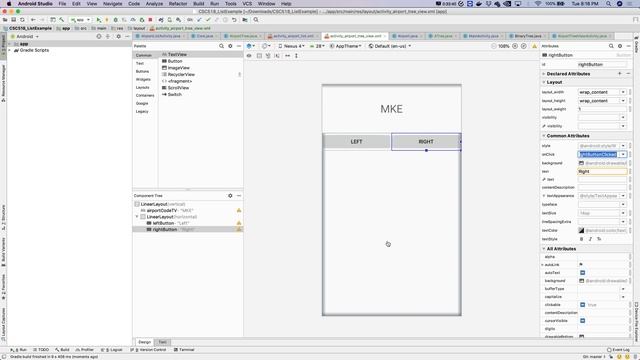The image size is (640, 360).
Task: Click the Make Project hammer icon
Action: [62, 20]
